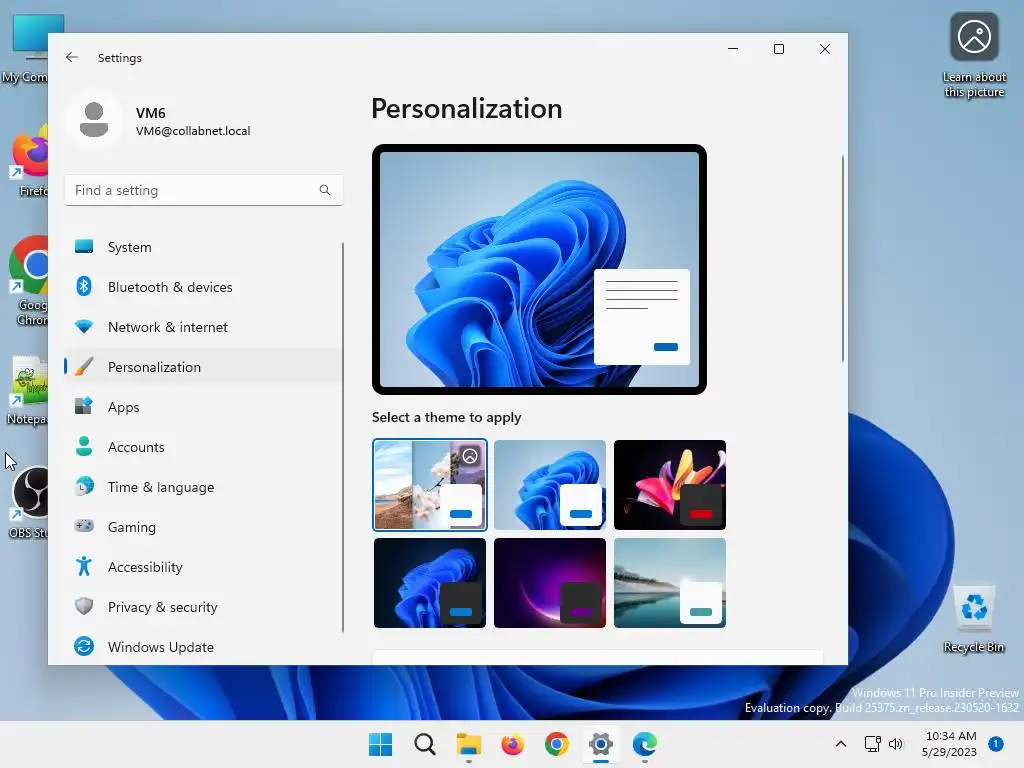Click the VM6 user avatar icon
The image size is (1024, 768).
point(94,120)
